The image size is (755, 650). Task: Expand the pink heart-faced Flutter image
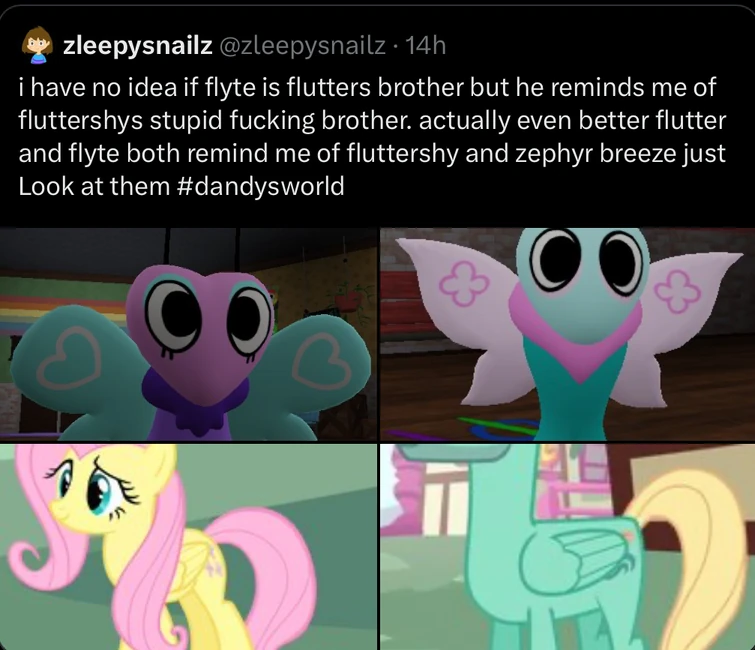pos(188,334)
